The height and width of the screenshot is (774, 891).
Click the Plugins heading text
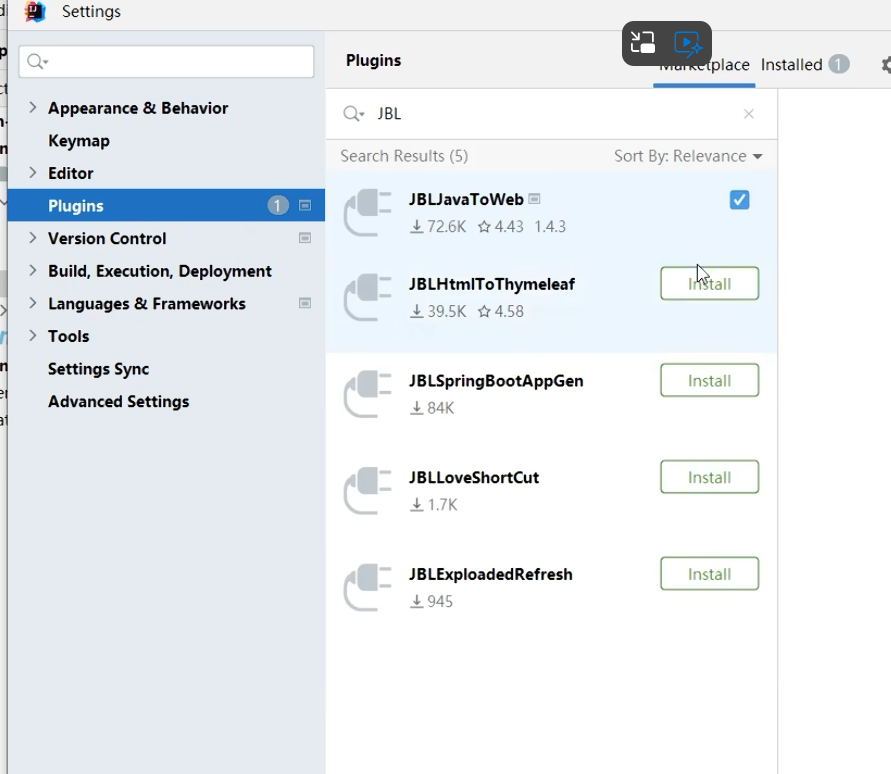[373, 60]
